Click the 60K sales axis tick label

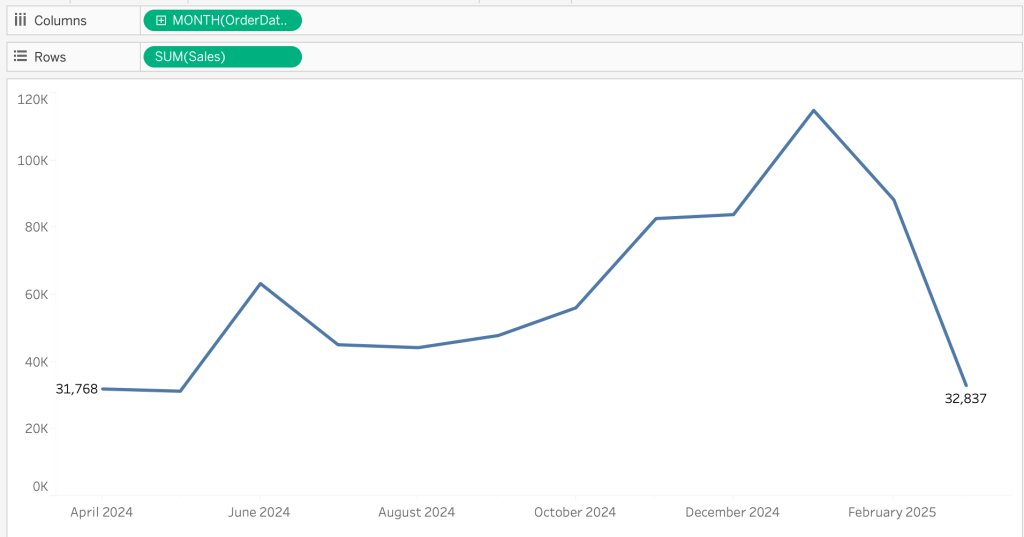pyautogui.click(x=36, y=295)
